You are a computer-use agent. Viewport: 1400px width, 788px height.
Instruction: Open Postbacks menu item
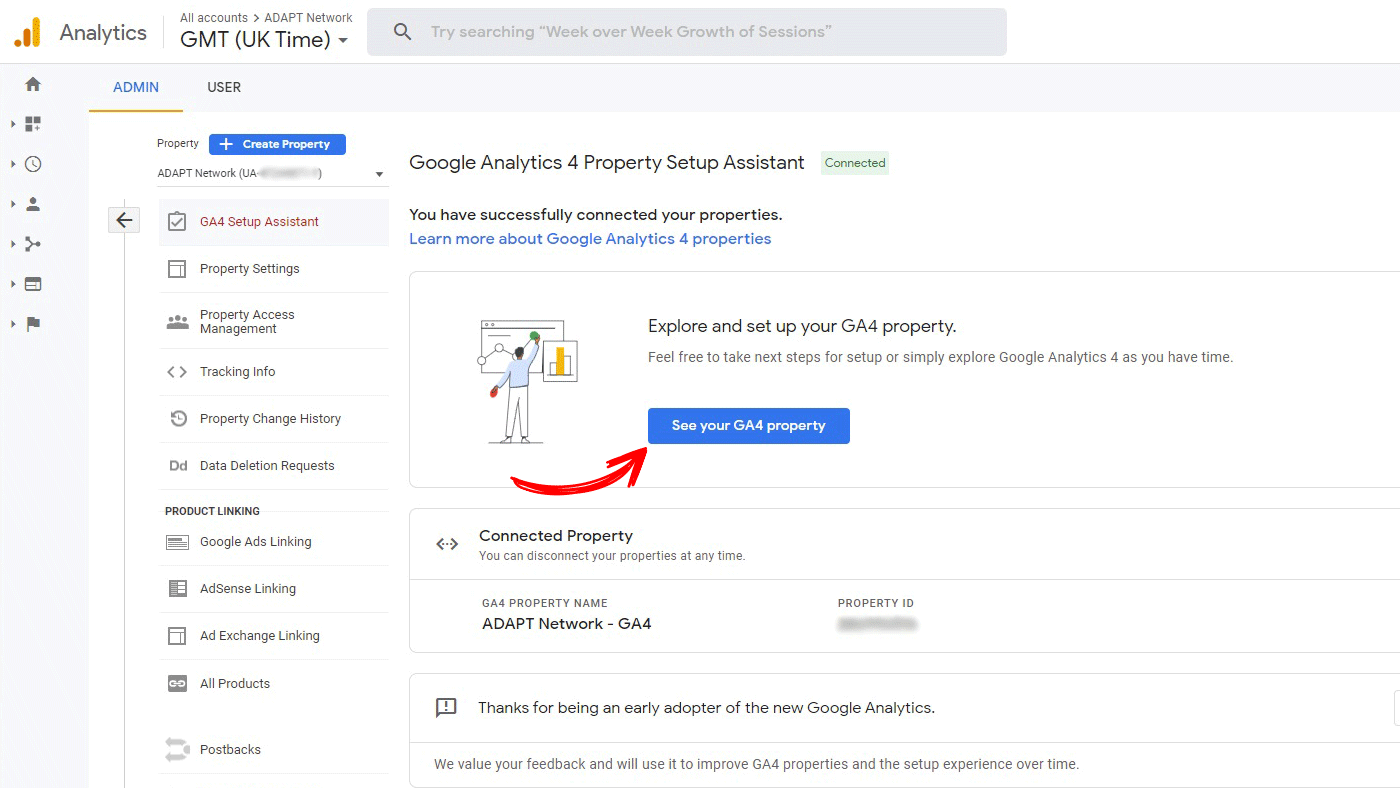[x=274, y=750]
